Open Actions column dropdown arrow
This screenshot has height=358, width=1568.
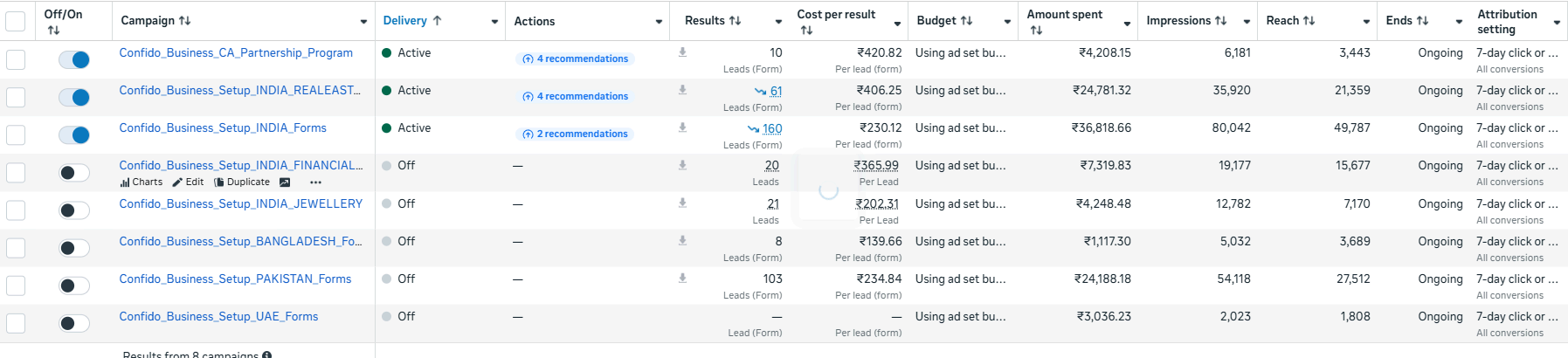[659, 22]
